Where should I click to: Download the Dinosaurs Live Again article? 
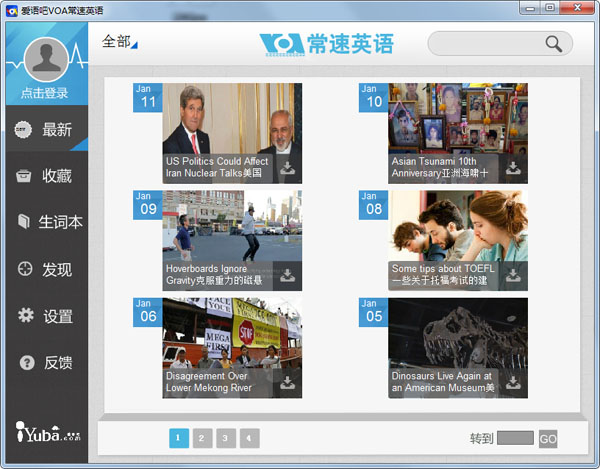[514, 383]
